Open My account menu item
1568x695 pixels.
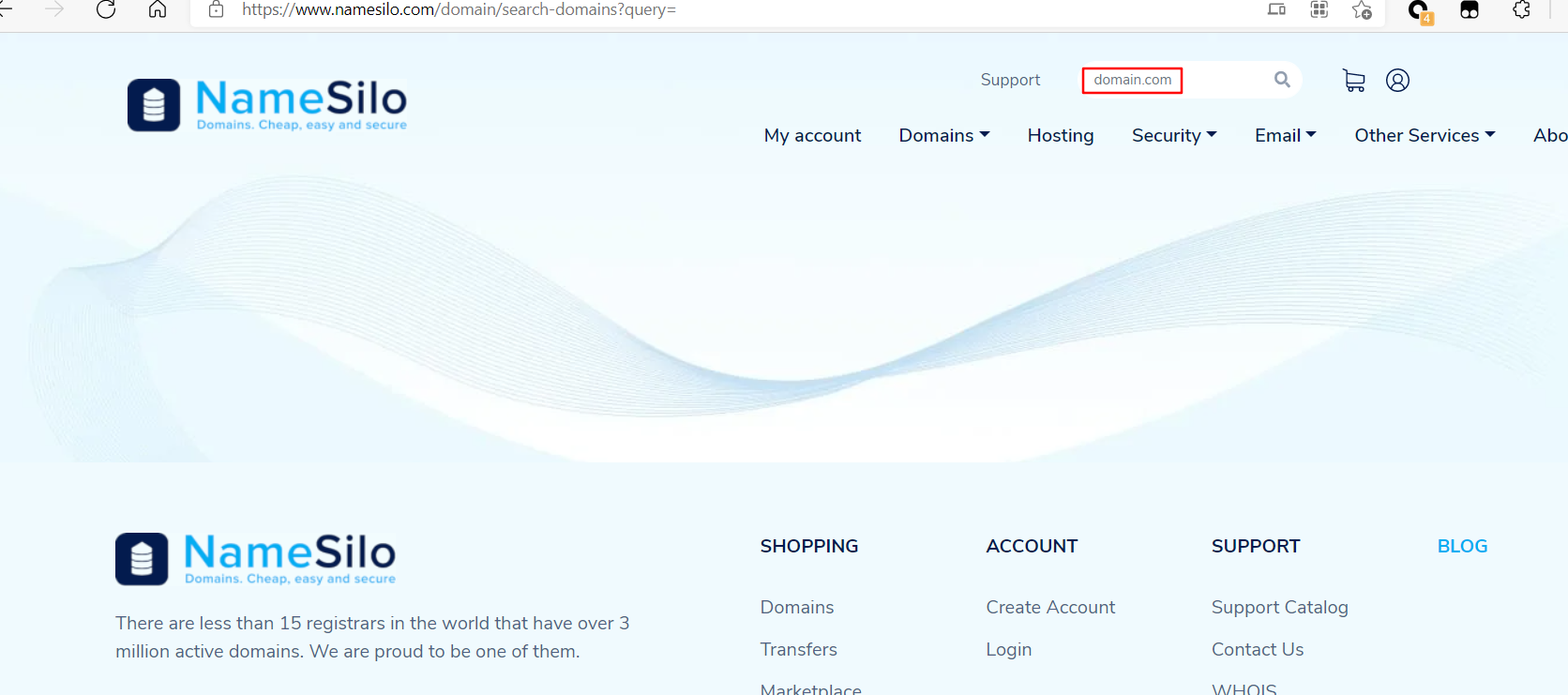click(x=812, y=135)
